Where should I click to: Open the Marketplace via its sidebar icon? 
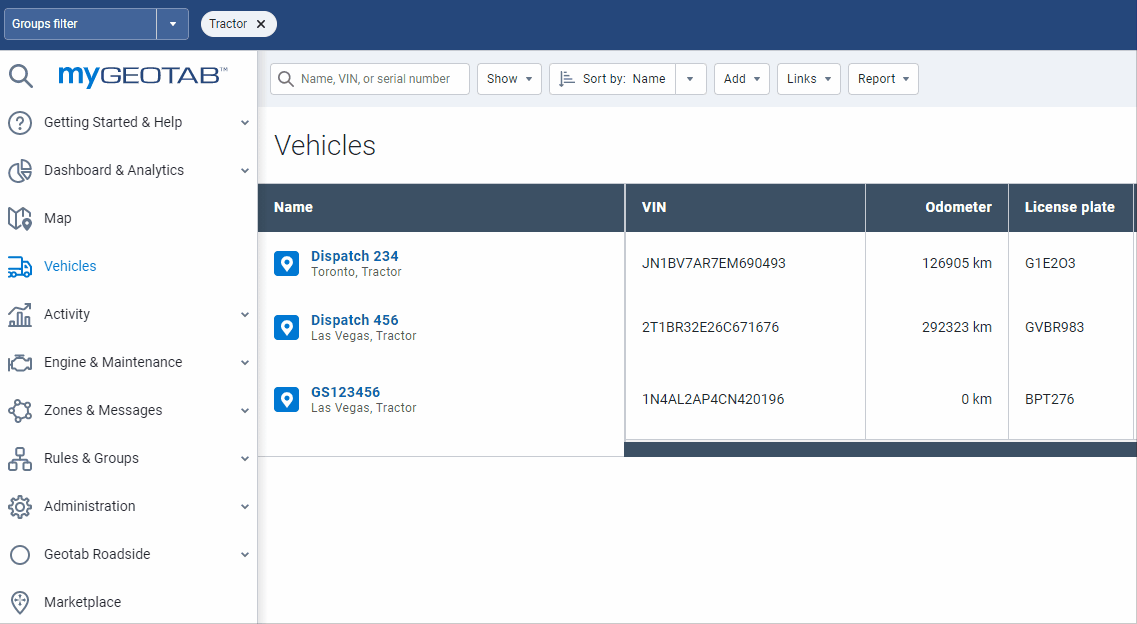20,602
